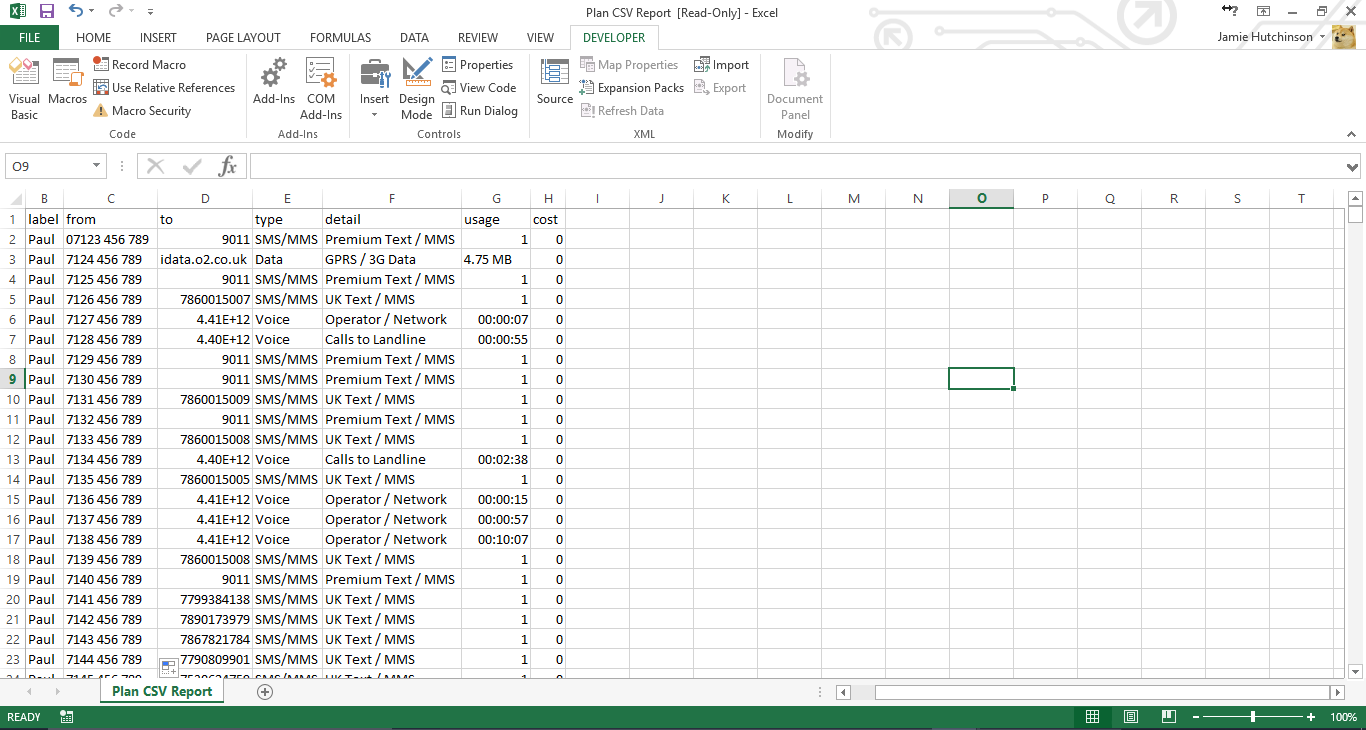Open control Properties
The width and height of the screenshot is (1366, 730).
pyautogui.click(x=478, y=65)
